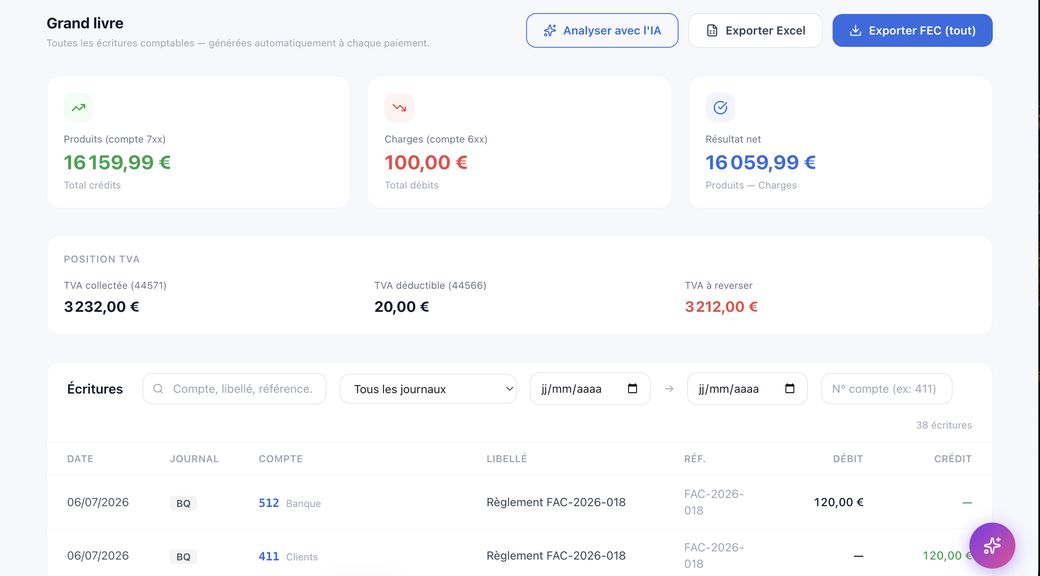Click the FAC-2026-018 reference in the Banque row
1040x576 pixels.
714,502
